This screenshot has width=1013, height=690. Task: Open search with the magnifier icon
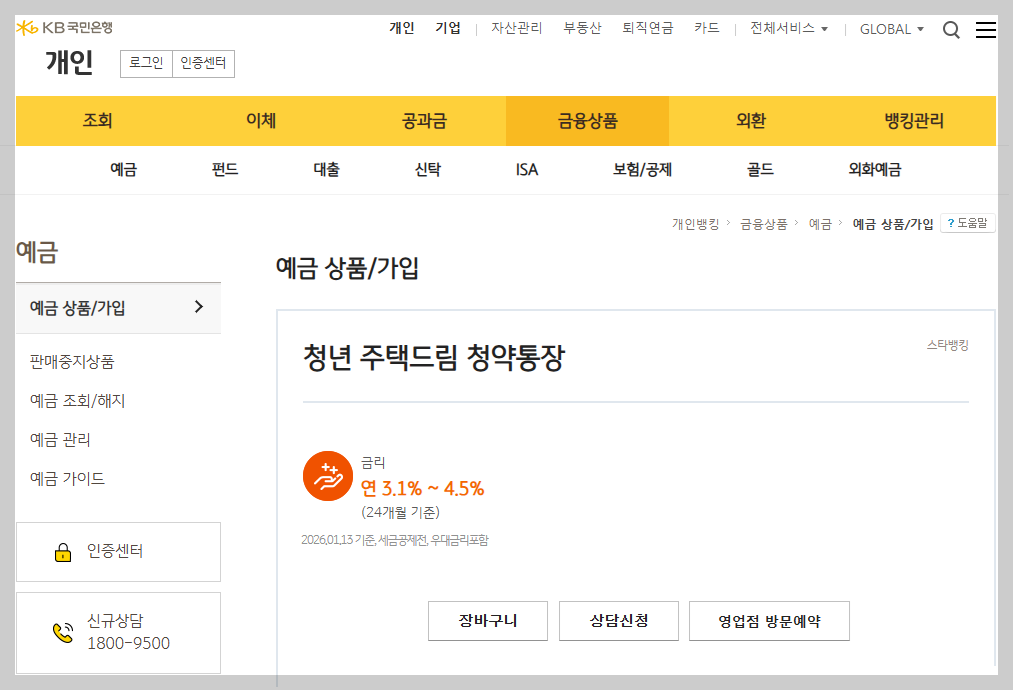pyautogui.click(x=951, y=30)
